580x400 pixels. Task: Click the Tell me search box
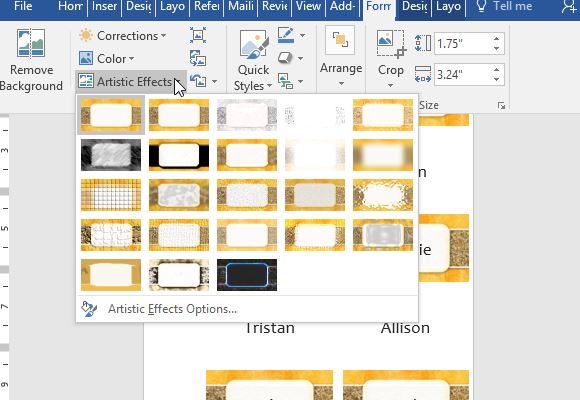click(x=512, y=7)
